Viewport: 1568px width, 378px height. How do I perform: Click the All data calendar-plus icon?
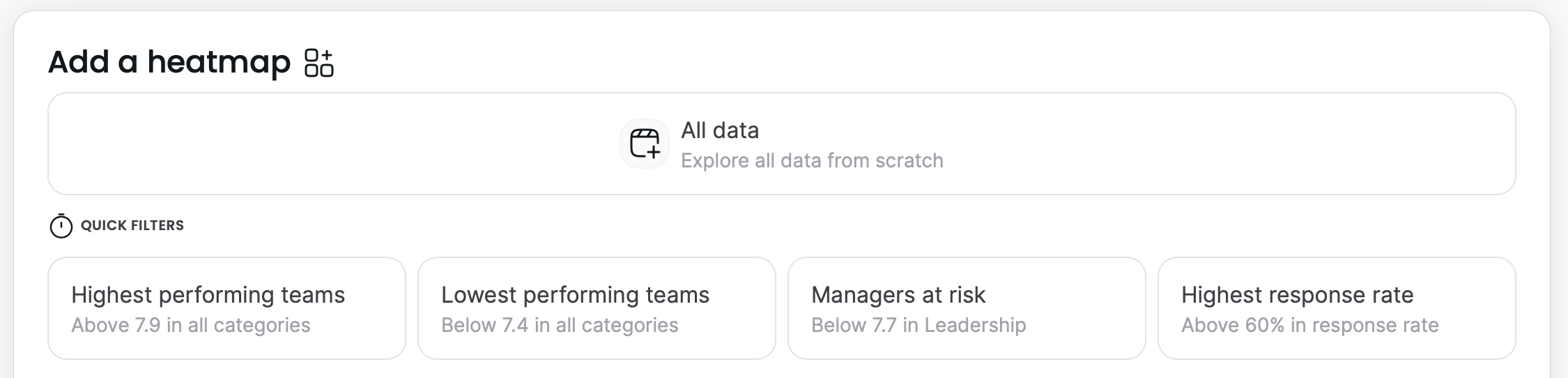point(645,144)
